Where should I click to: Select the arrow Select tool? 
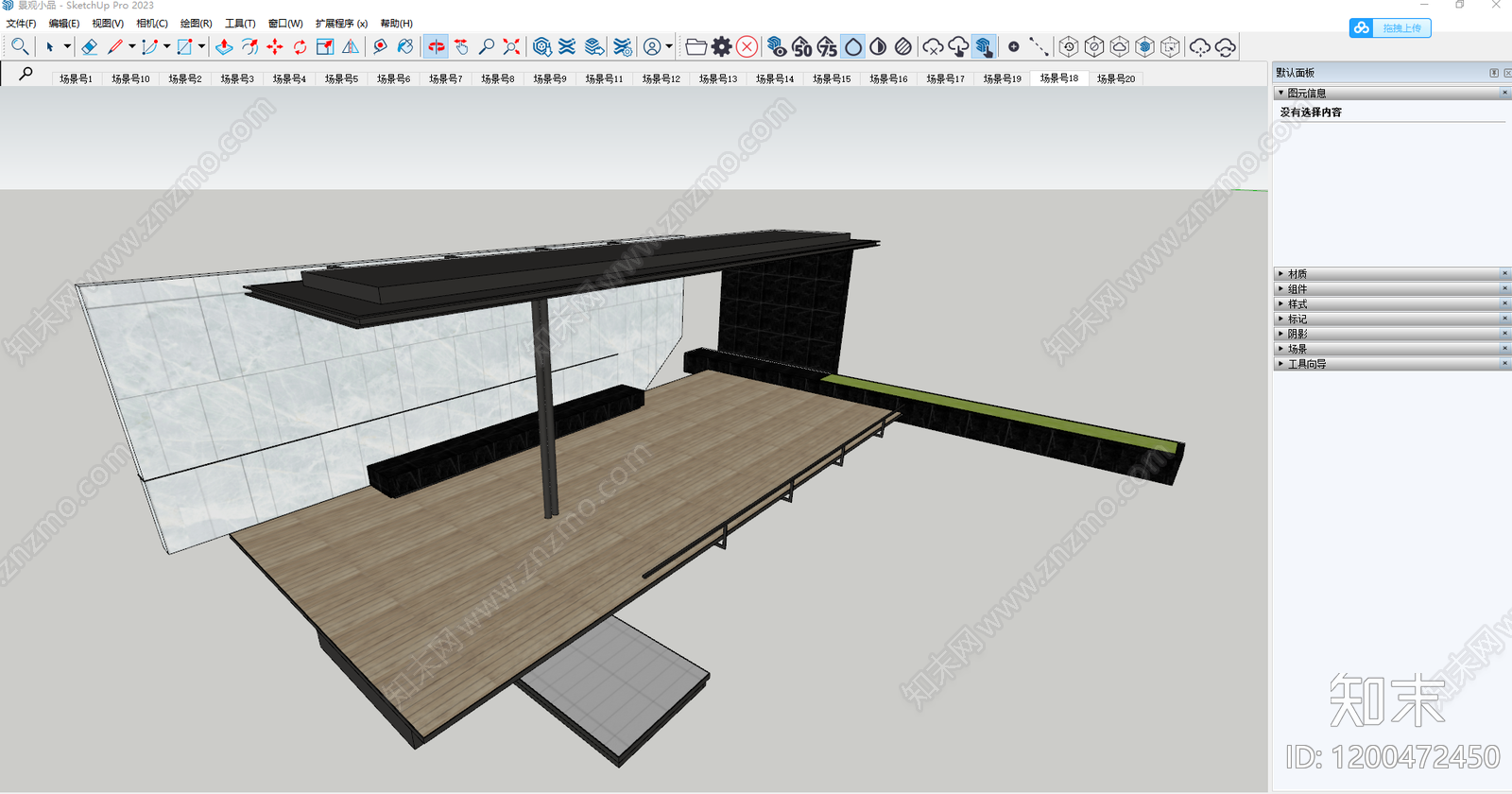tap(49, 46)
